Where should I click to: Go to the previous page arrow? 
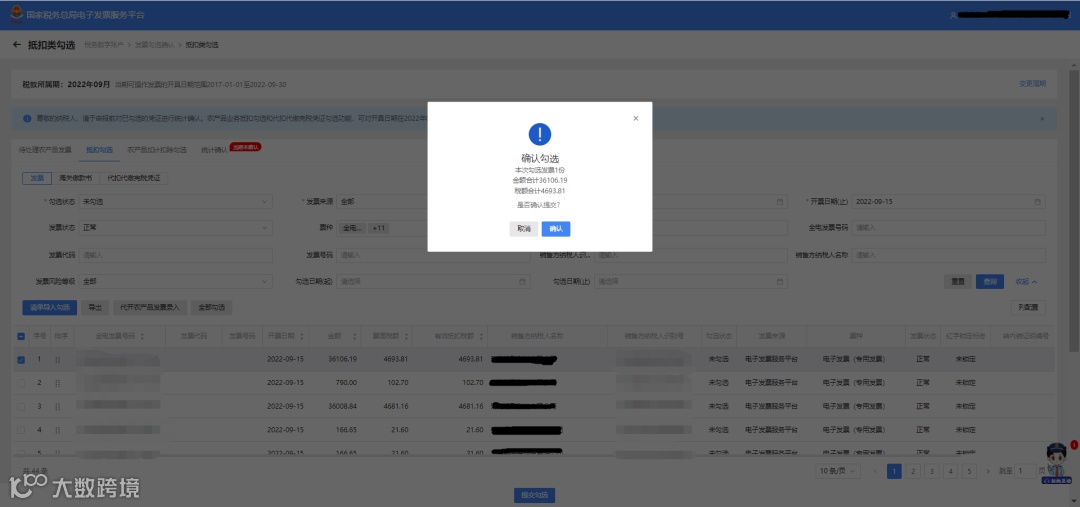[875, 471]
